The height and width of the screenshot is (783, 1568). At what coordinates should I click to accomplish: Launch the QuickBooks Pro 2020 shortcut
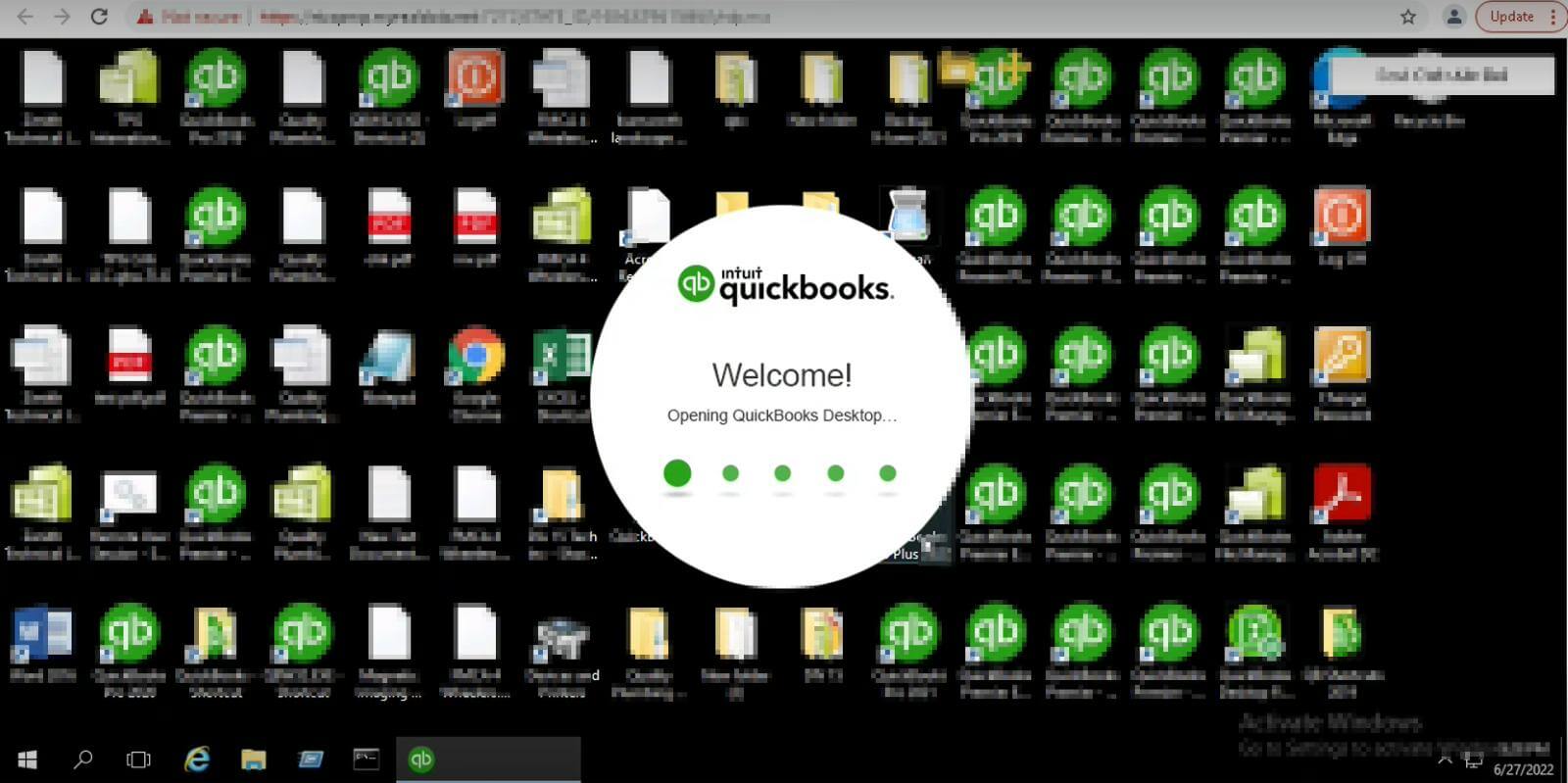pyautogui.click(x=129, y=634)
